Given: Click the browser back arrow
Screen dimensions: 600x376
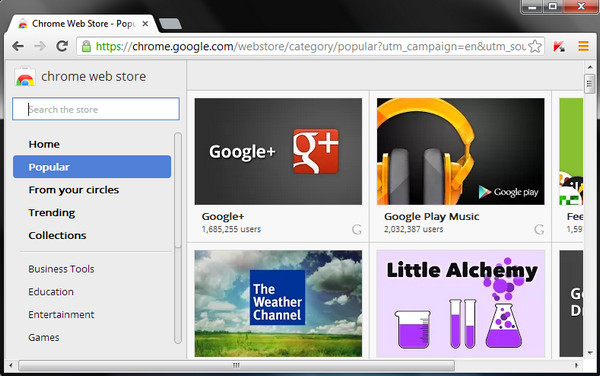Looking at the screenshot, I should coord(18,47).
